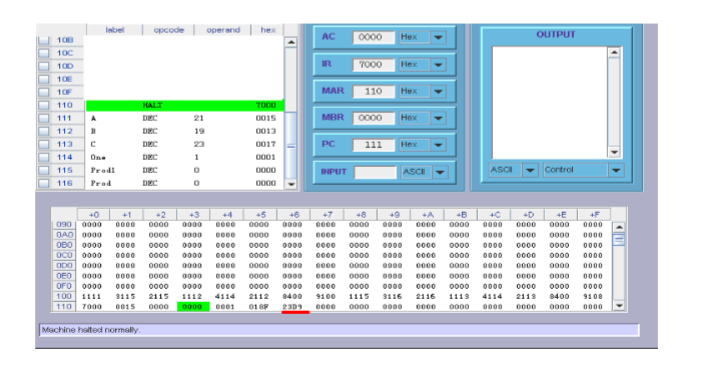Click the INPUT text field
Image resolution: width=712 pixels, height=370 pixels.
click(x=375, y=172)
